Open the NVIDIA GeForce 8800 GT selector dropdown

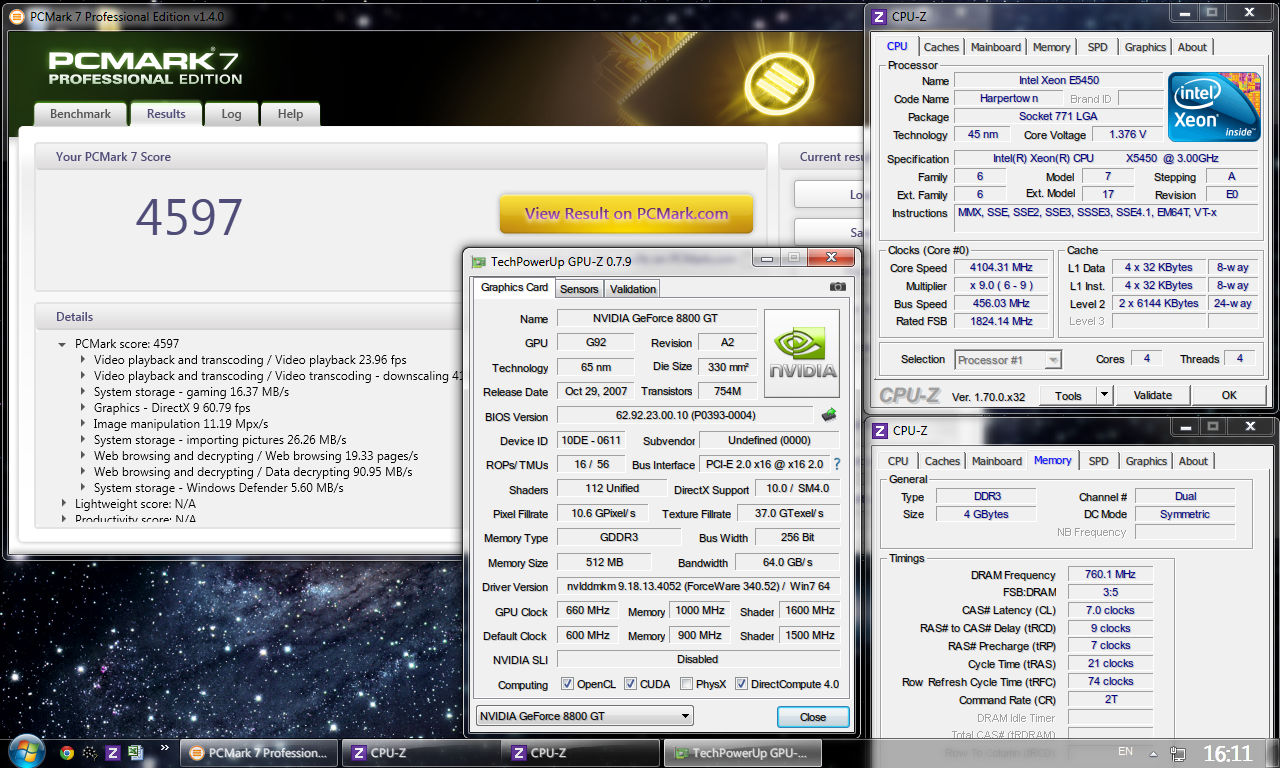click(x=583, y=716)
